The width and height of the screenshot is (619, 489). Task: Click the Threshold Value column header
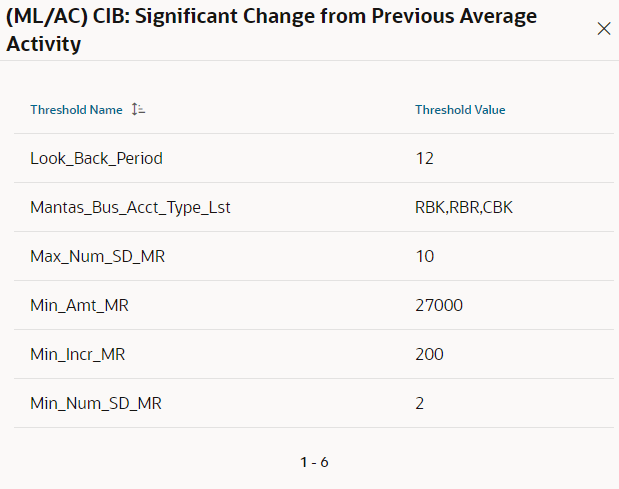[460, 110]
